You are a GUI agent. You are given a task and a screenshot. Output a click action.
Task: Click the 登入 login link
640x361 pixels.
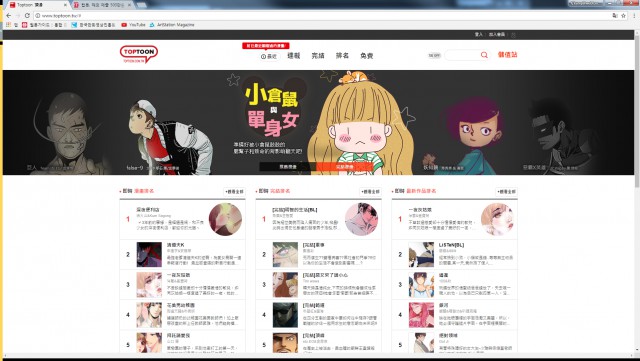(479, 35)
